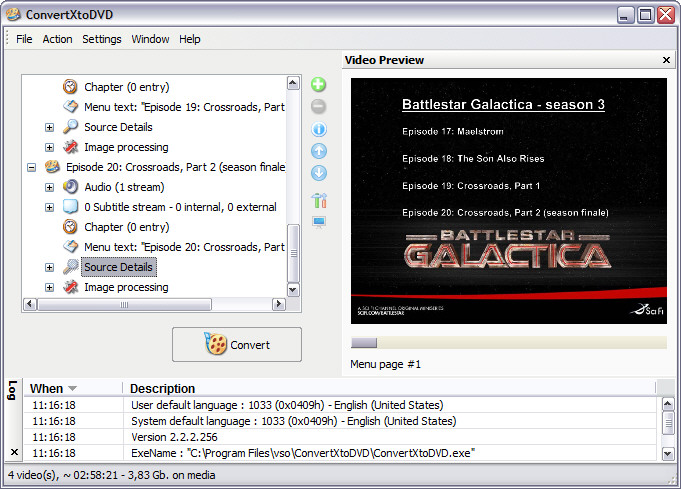Click Episode 17: Maelstrom in preview
The width and height of the screenshot is (681, 489).
pos(453,132)
